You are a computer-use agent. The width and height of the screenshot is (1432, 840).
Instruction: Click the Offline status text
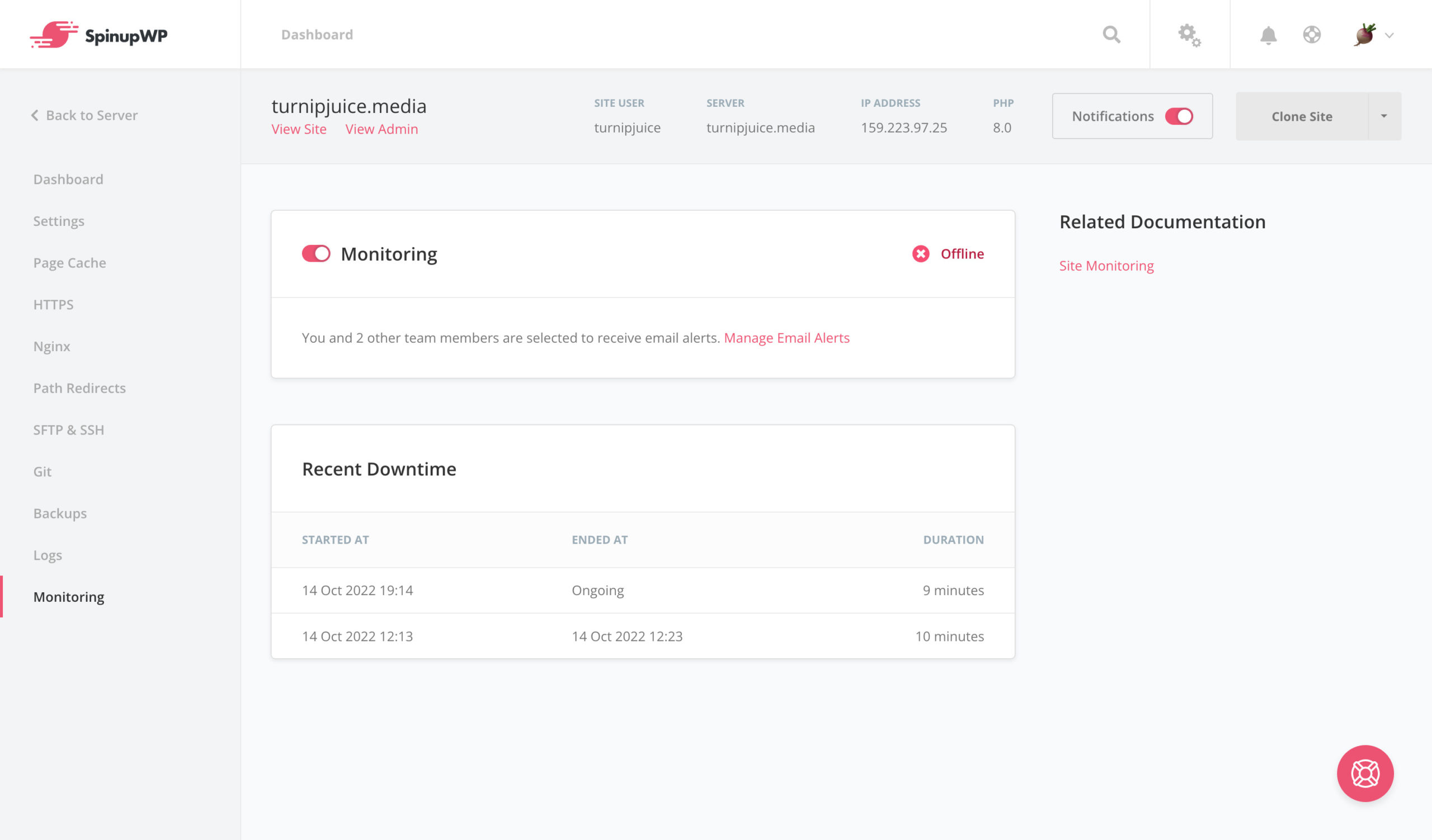[x=962, y=254]
